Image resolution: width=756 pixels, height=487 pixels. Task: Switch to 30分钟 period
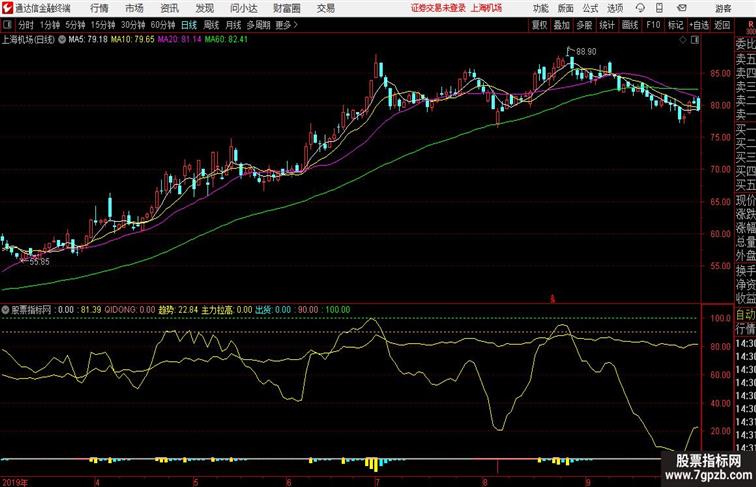click(x=133, y=25)
